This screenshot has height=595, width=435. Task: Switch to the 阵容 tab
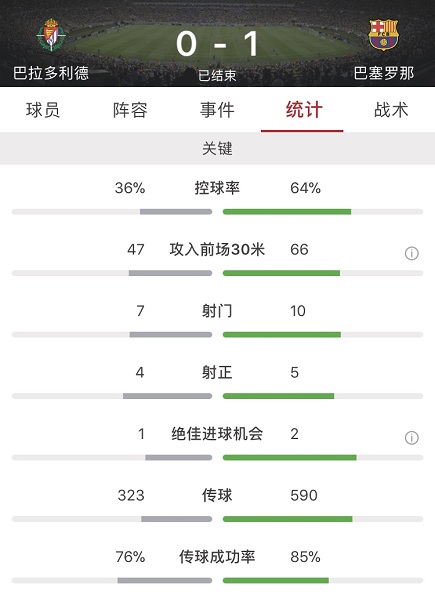pyautogui.click(x=130, y=110)
